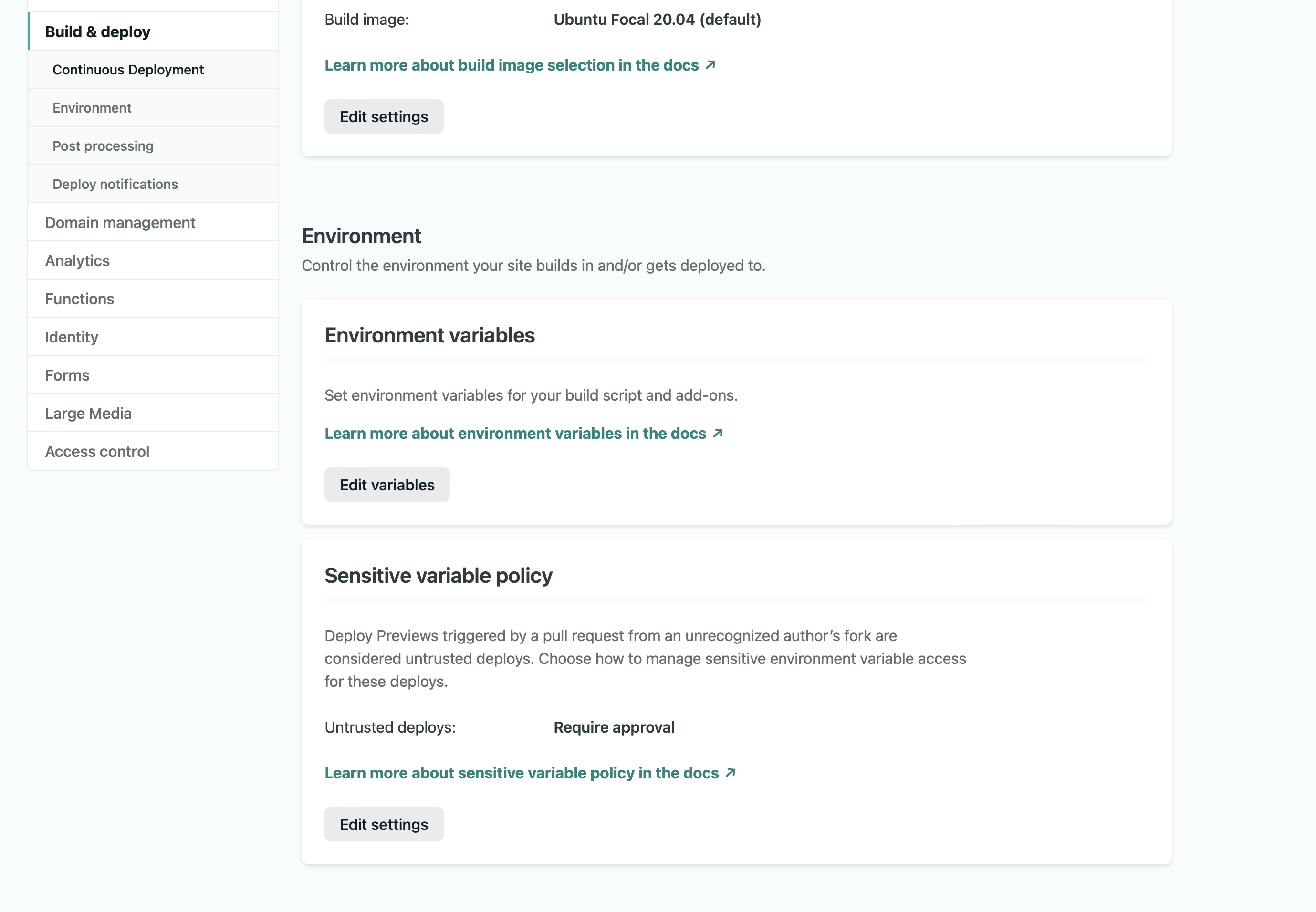Image resolution: width=1316 pixels, height=912 pixels.
Task: Open the Forms settings page
Action: pyautogui.click(x=67, y=375)
